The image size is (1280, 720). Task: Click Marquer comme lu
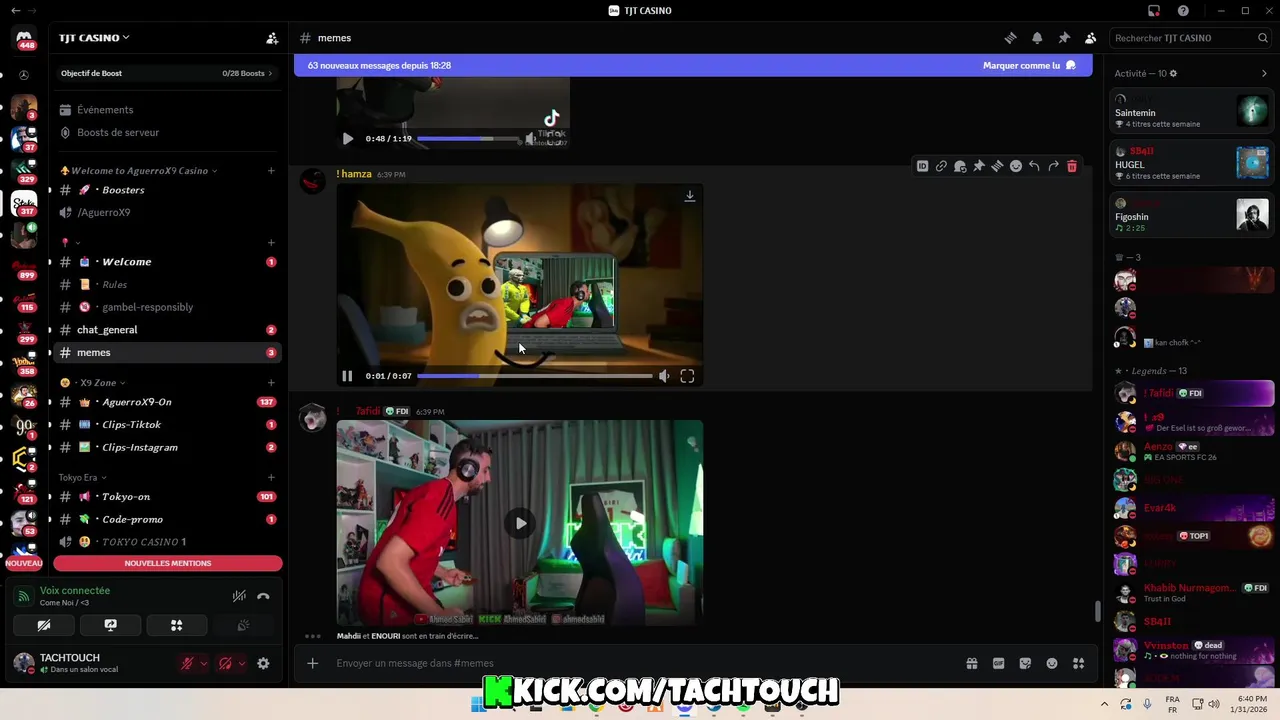[x=1029, y=65]
